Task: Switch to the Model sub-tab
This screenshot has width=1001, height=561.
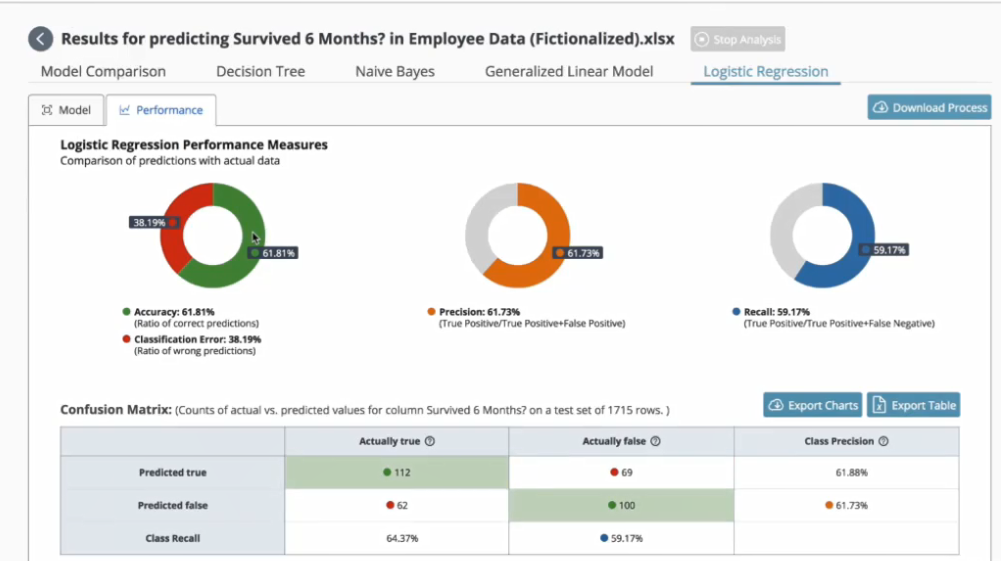Action: tap(66, 110)
